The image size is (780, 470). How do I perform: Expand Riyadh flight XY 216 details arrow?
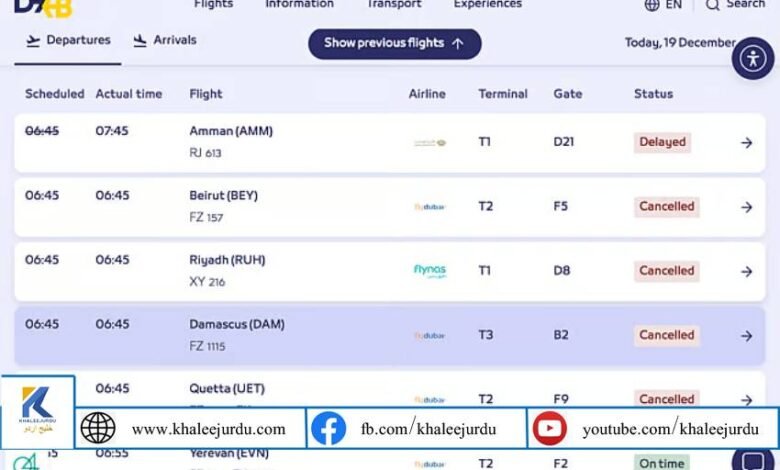(746, 271)
